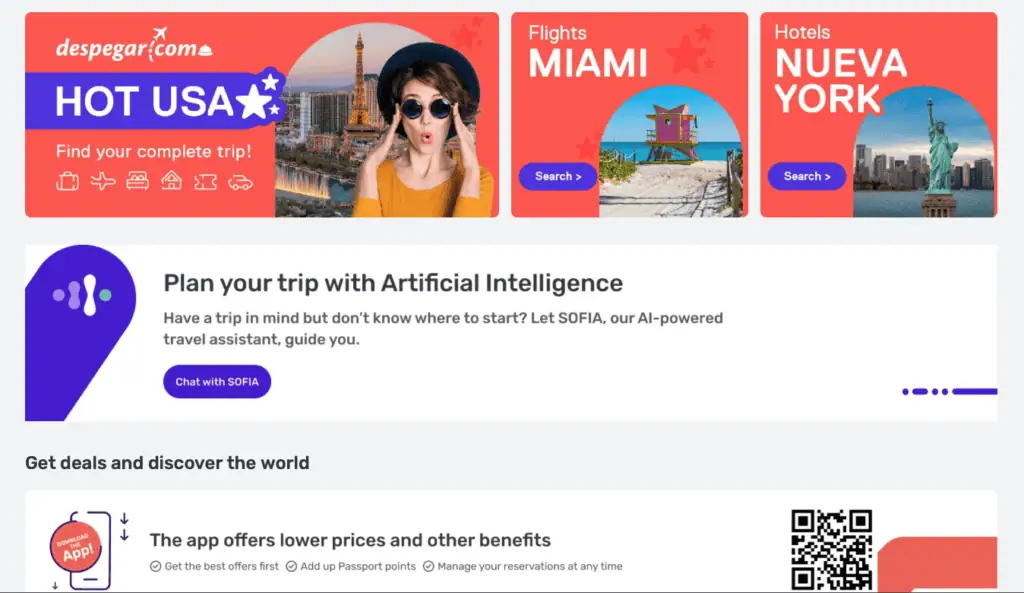This screenshot has height=593, width=1024.
Task: Search hotels in Nueva York
Action: pos(807,176)
